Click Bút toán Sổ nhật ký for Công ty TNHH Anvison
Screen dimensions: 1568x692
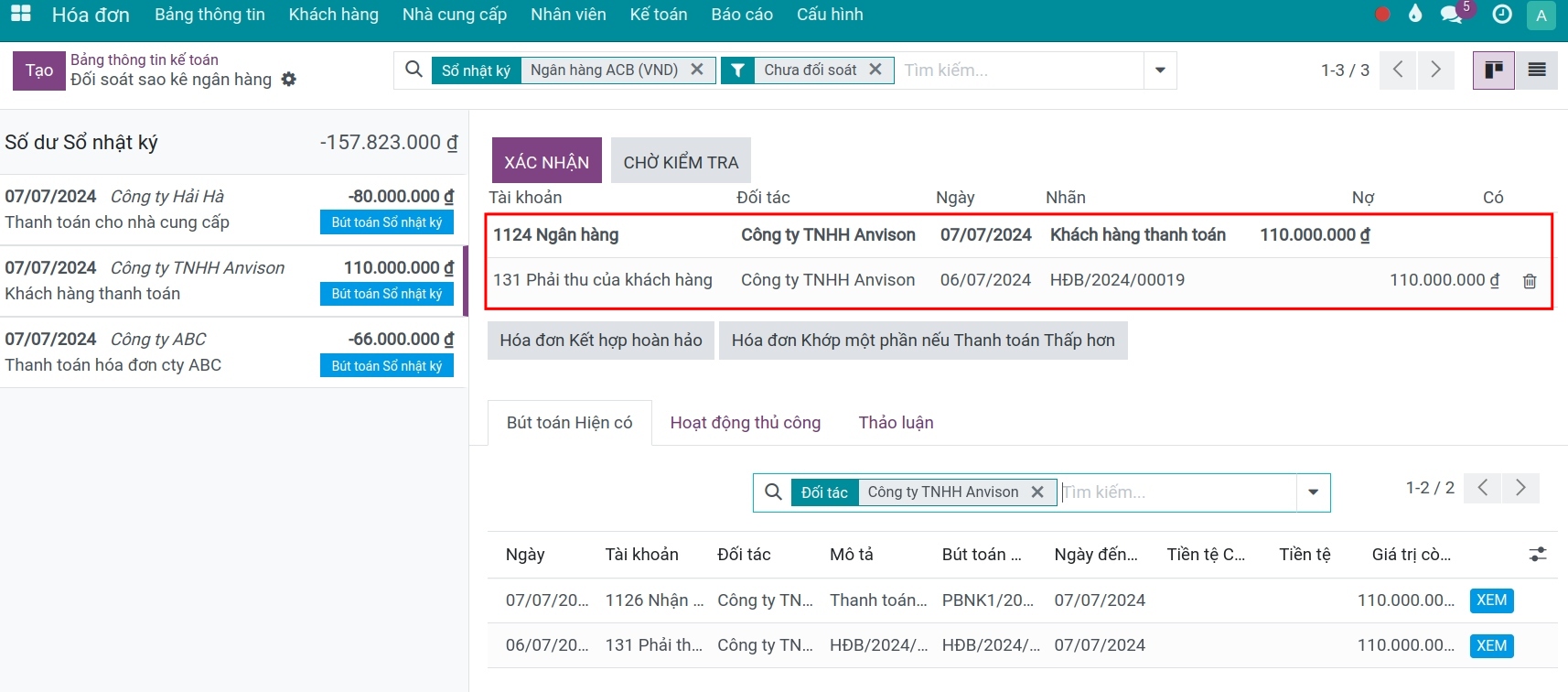tap(387, 294)
